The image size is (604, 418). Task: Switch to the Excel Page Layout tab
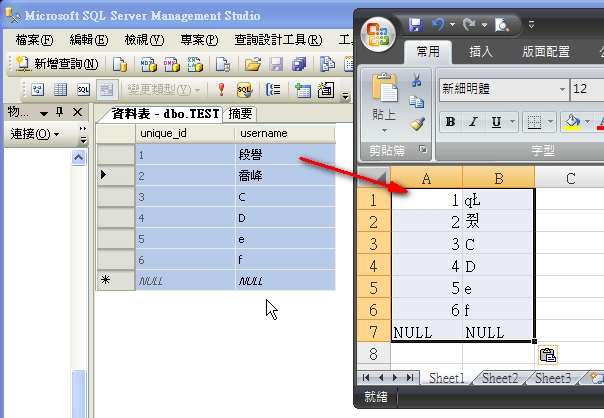click(x=546, y=51)
